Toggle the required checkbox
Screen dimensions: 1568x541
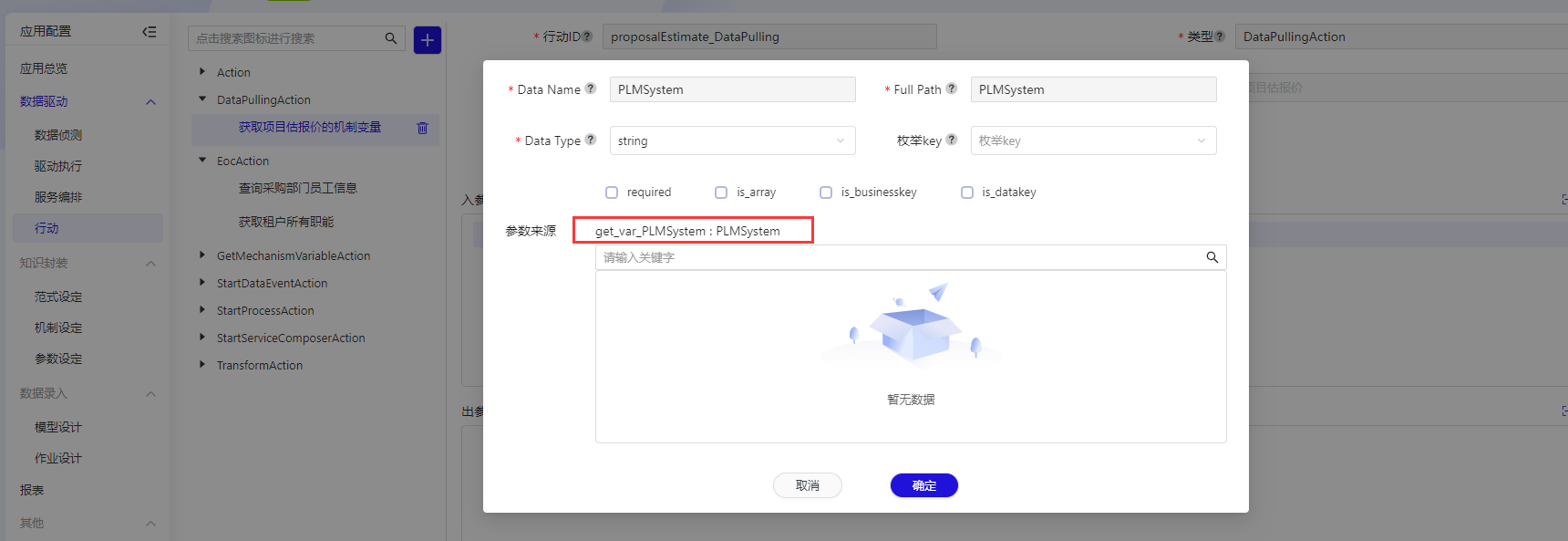pos(612,192)
